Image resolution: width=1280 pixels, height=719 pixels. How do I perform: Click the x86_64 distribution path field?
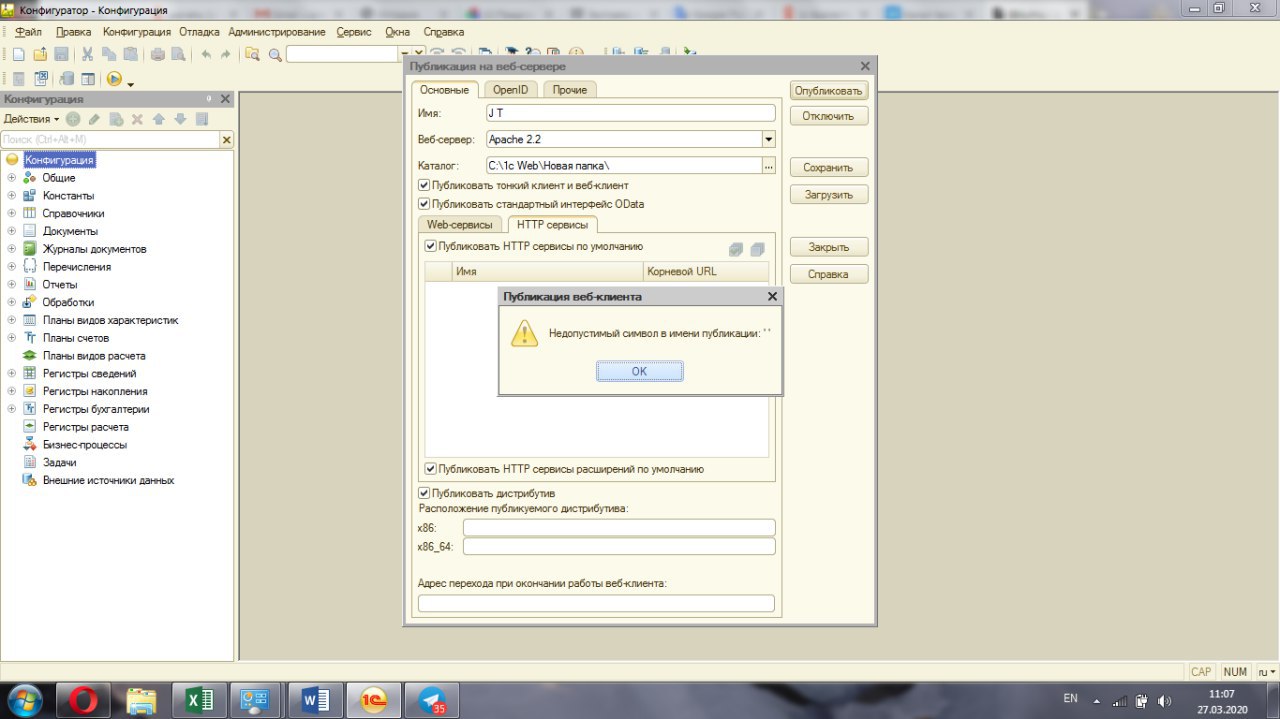click(619, 547)
